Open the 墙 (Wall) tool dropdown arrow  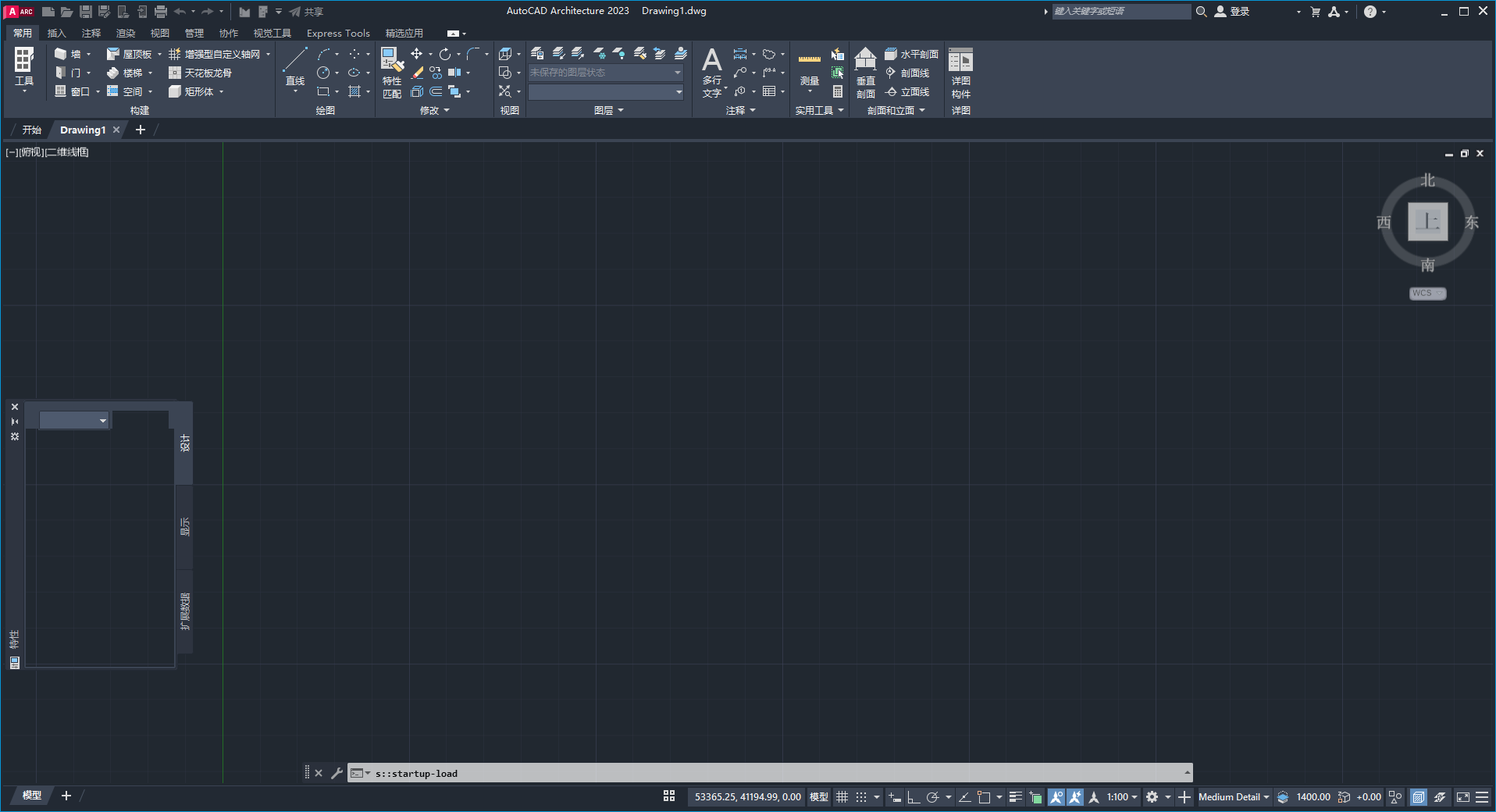point(88,55)
